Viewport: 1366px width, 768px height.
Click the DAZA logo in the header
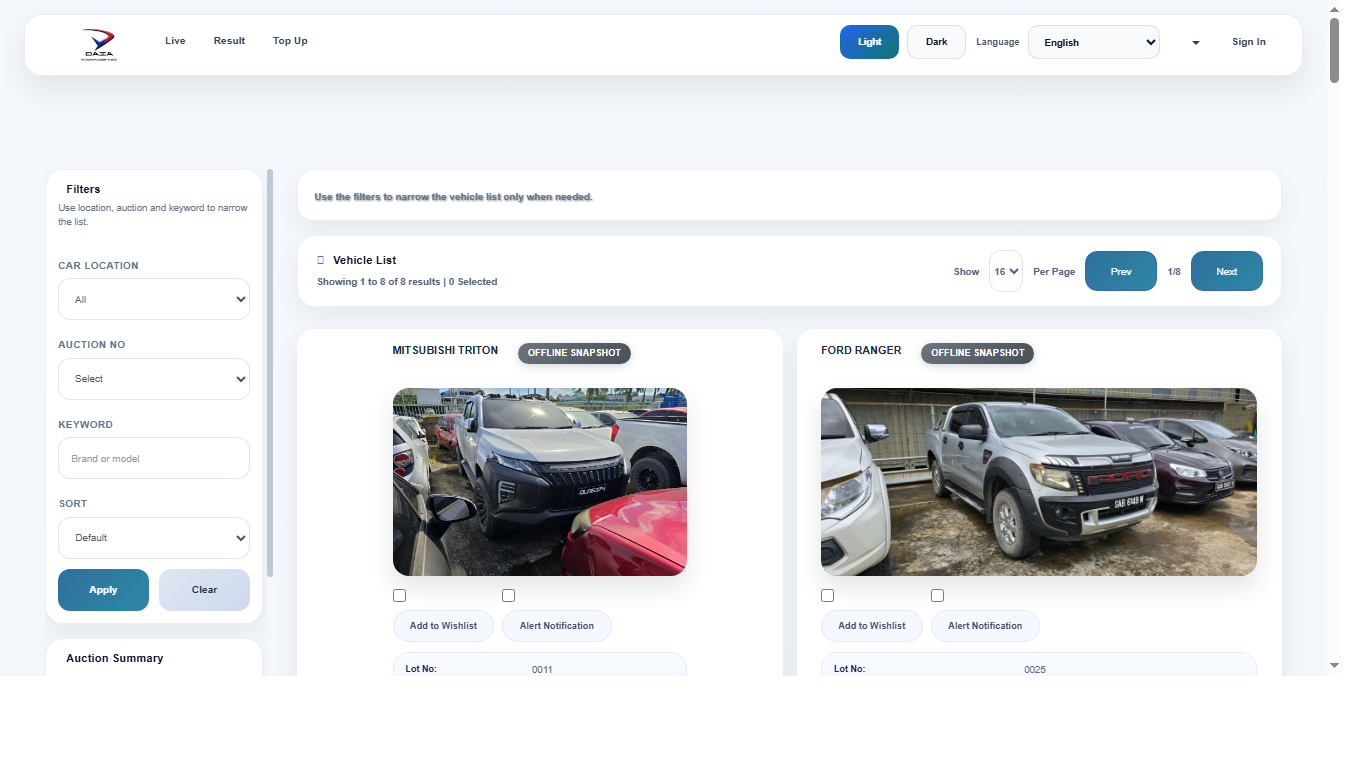(x=99, y=45)
